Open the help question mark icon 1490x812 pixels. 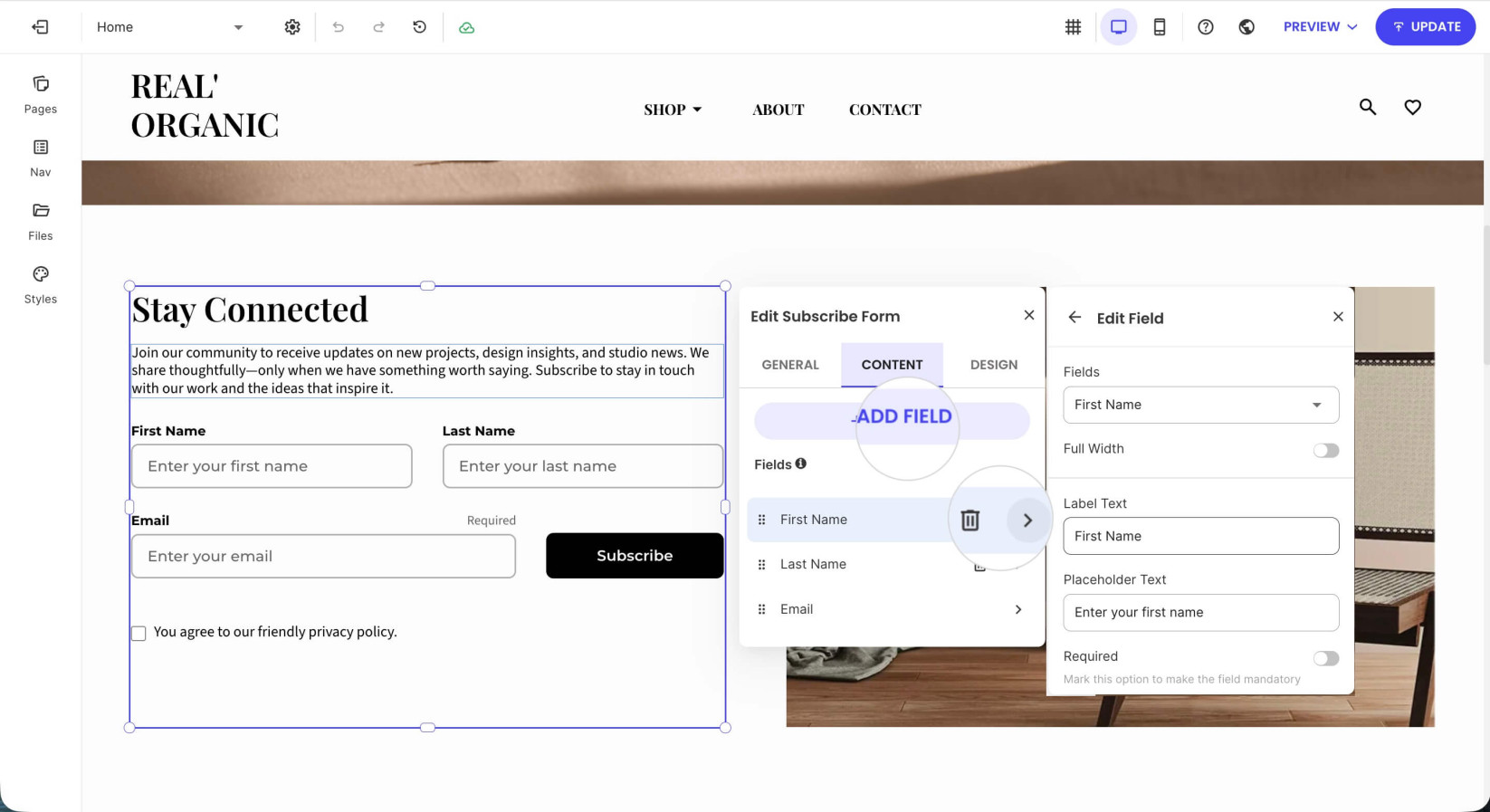pyautogui.click(x=1206, y=27)
